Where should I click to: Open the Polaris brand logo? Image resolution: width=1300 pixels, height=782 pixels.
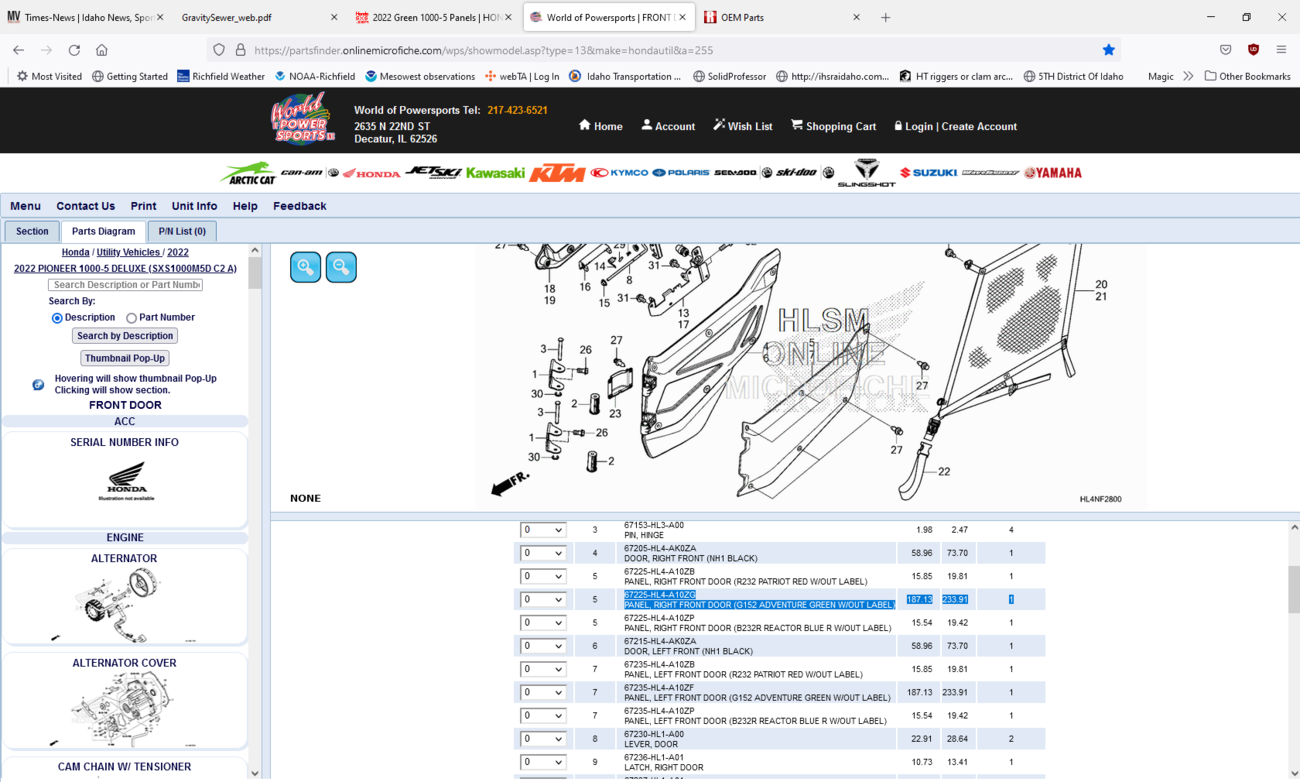[x=681, y=173]
